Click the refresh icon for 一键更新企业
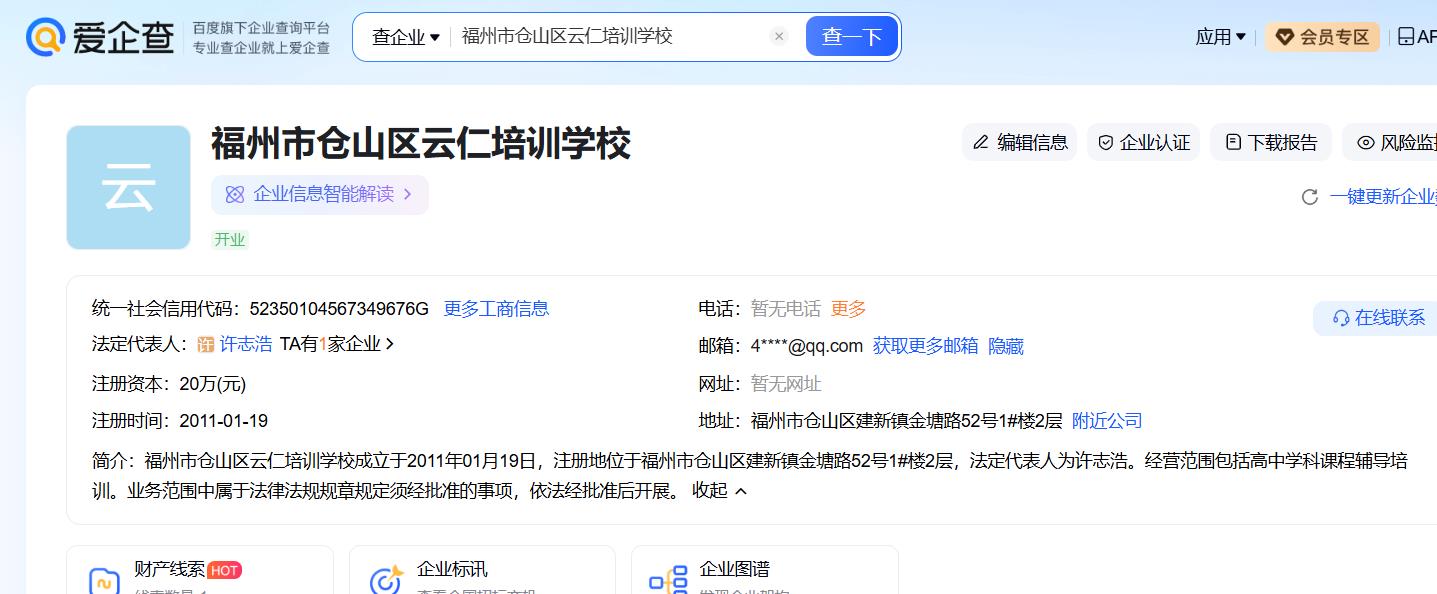1437x594 pixels. (1309, 197)
